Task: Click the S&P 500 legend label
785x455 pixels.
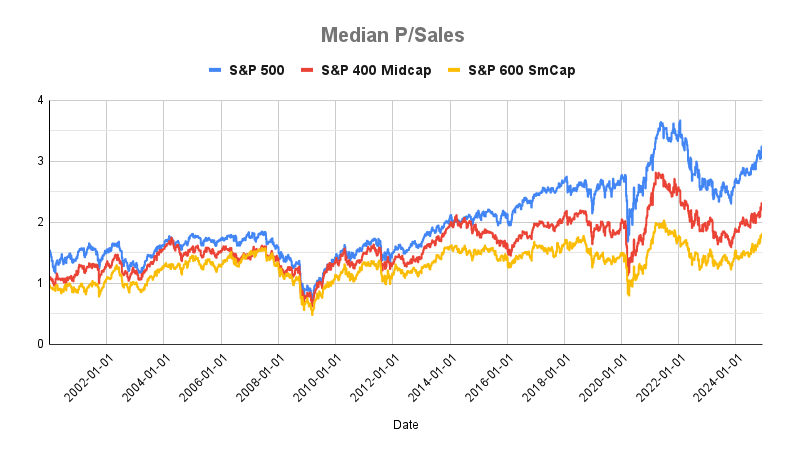Action: tap(259, 70)
